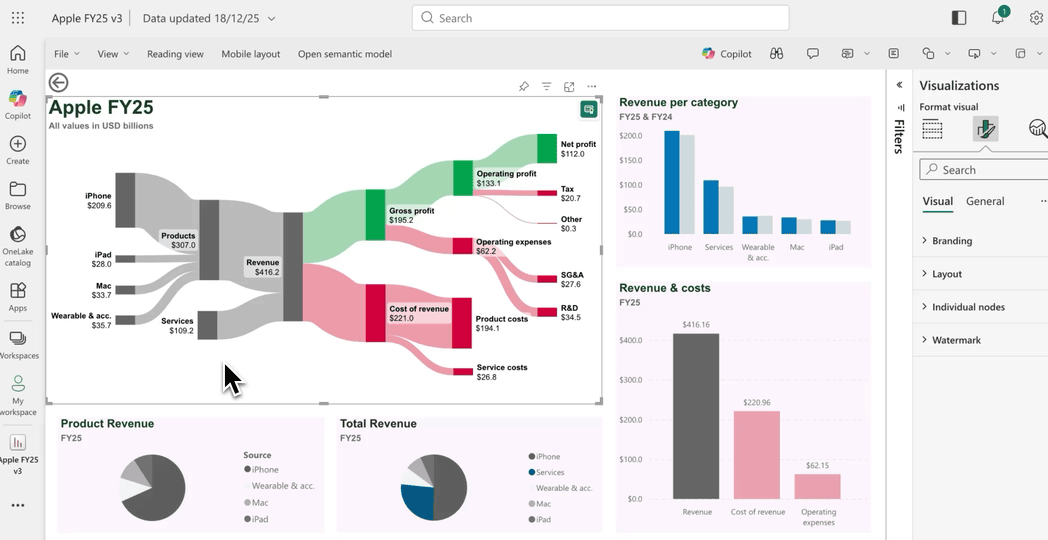The width and height of the screenshot is (1048, 540).
Task: Open the OneLake catalog from the sidebar
Action: tap(17, 243)
